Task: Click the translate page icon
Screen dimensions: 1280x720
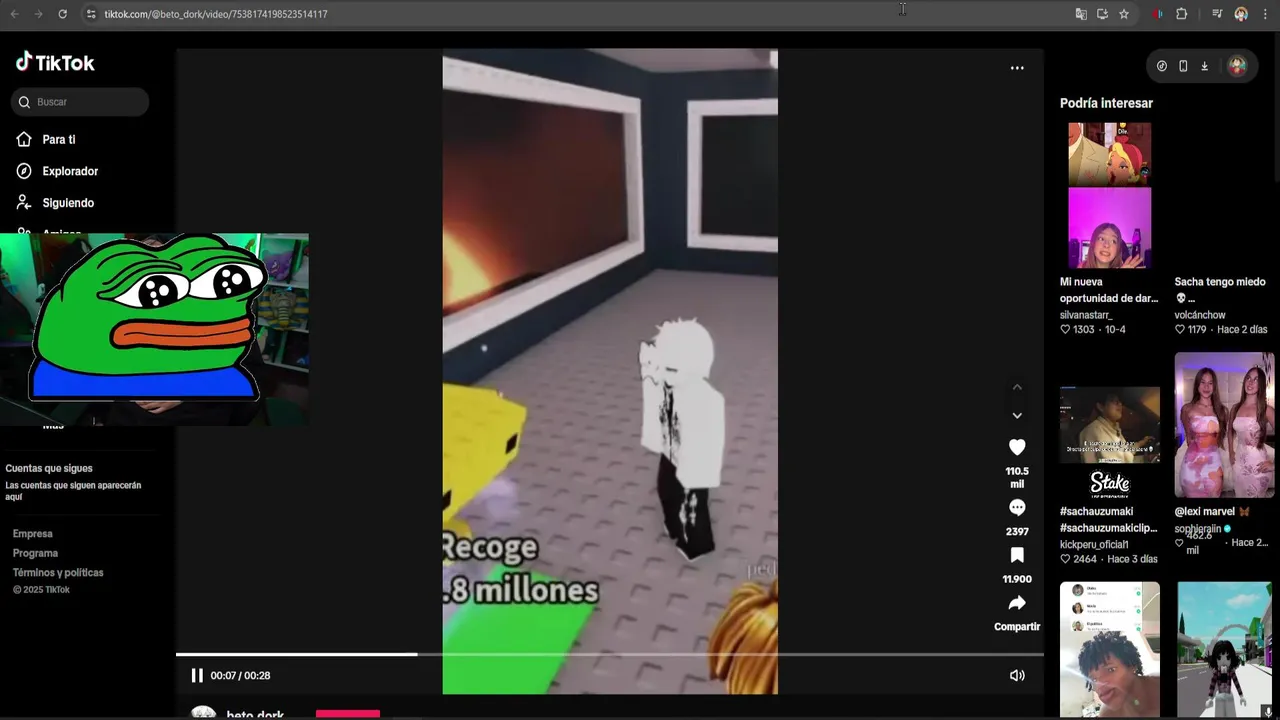Action: tap(1081, 14)
